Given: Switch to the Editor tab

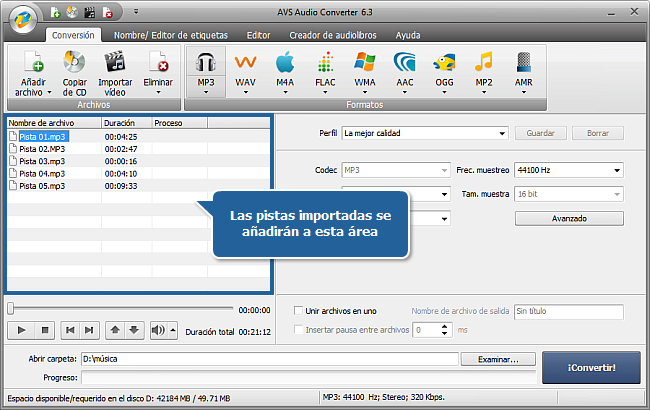Looking at the screenshot, I should [258, 34].
